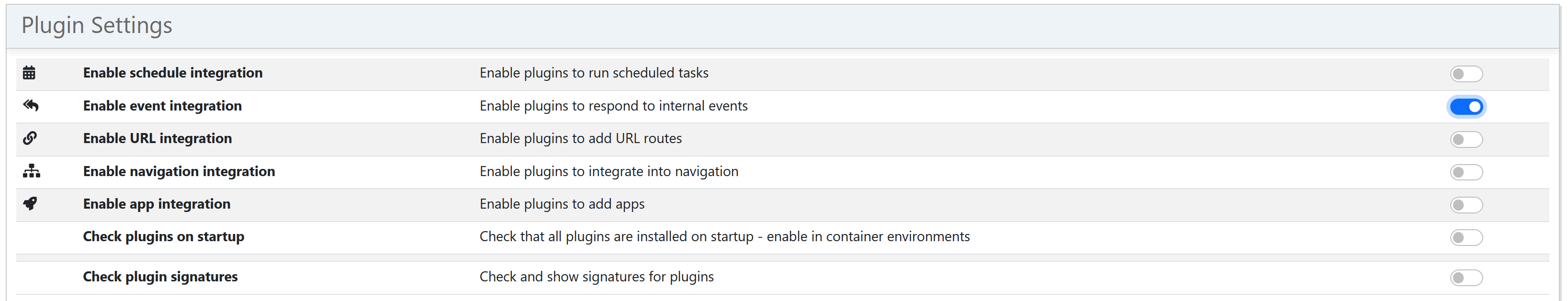Enable checking plugins on startup
The width and height of the screenshot is (1568, 301).
[x=1467, y=238]
